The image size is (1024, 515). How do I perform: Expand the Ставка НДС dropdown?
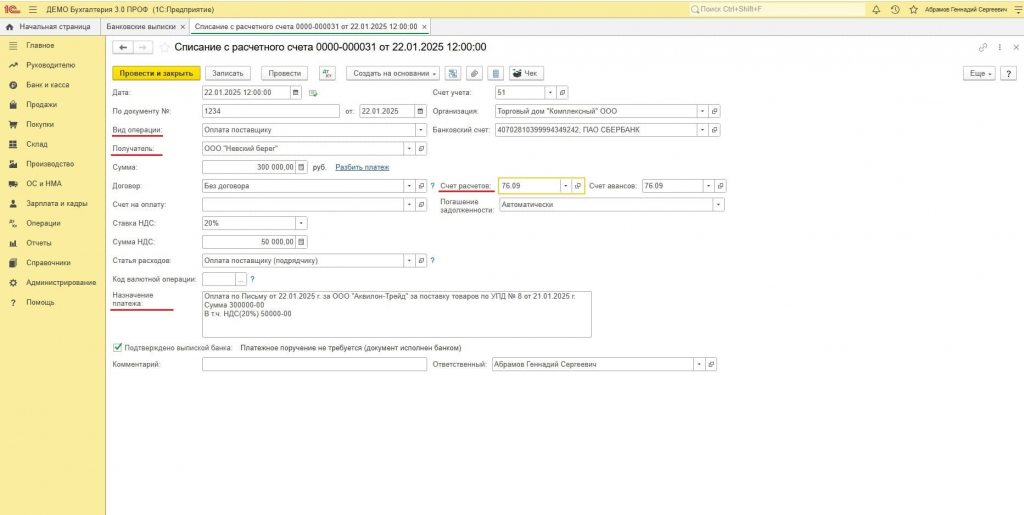301,223
